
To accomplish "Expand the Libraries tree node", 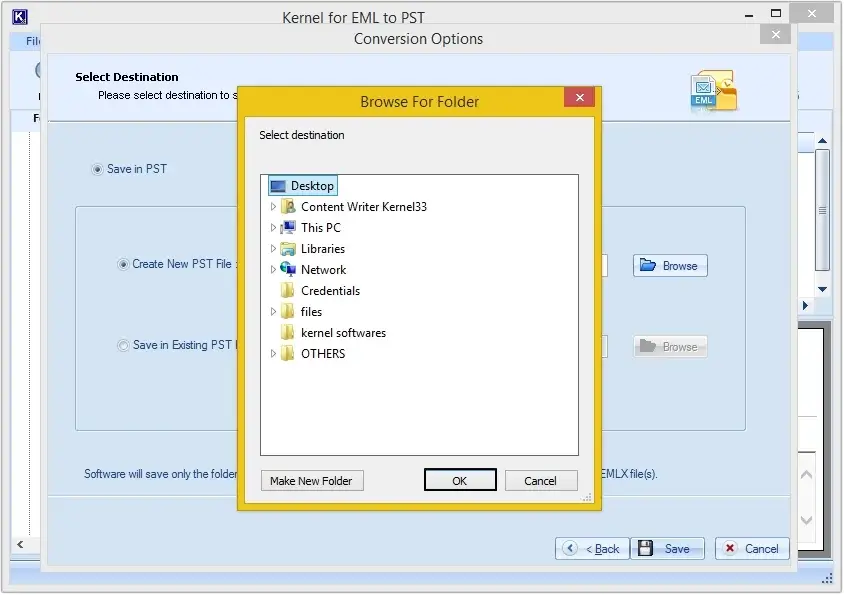I will (x=273, y=249).
